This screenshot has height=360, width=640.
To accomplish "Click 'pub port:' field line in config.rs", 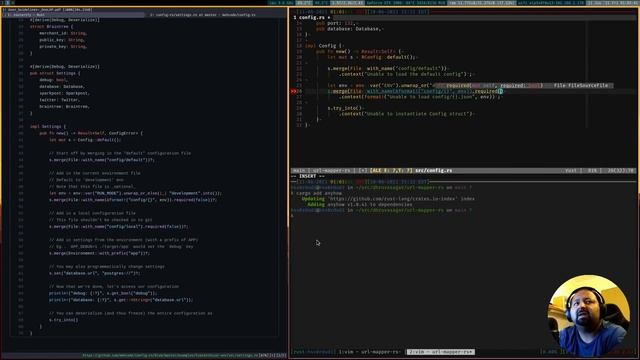I will (x=336, y=23).
